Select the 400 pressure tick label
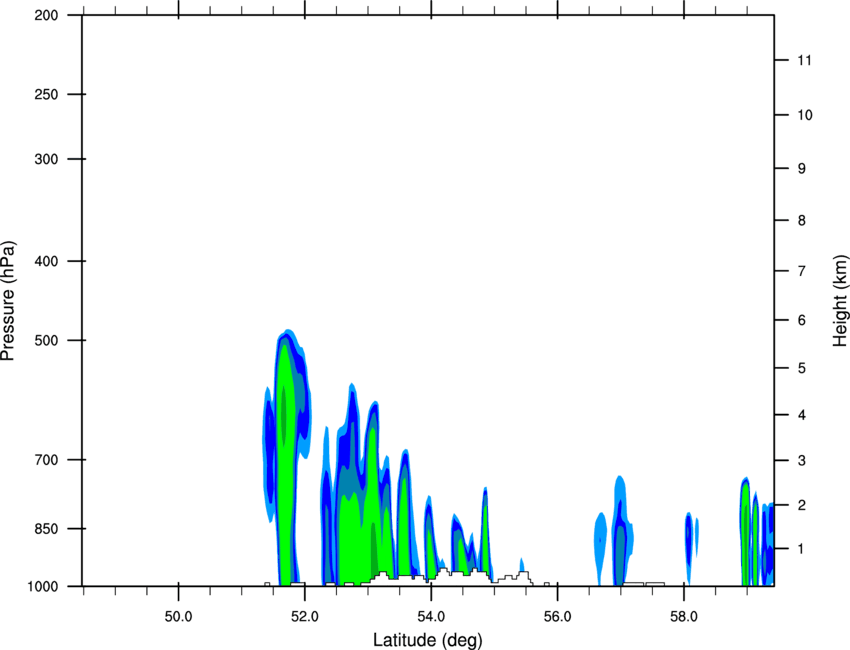 coord(46,261)
